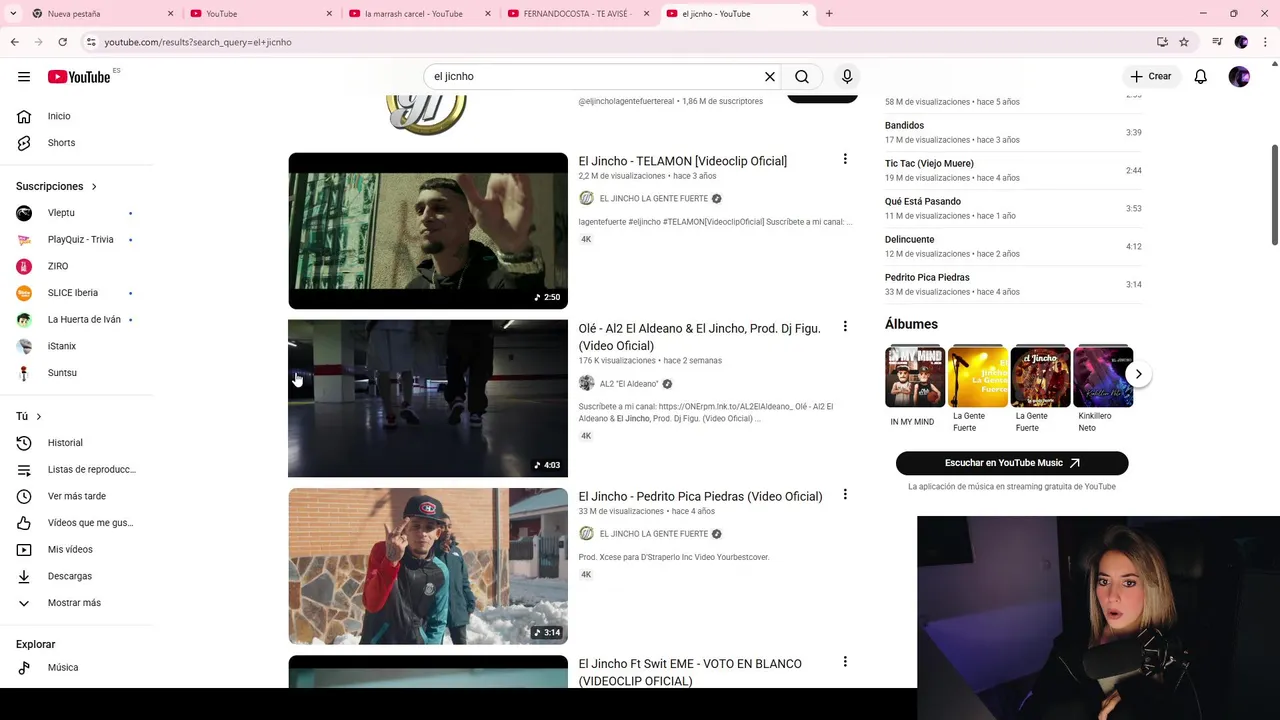Switch to la marrash carcel tab
Image resolution: width=1280 pixels, height=720 pixels.
[418, 14]
